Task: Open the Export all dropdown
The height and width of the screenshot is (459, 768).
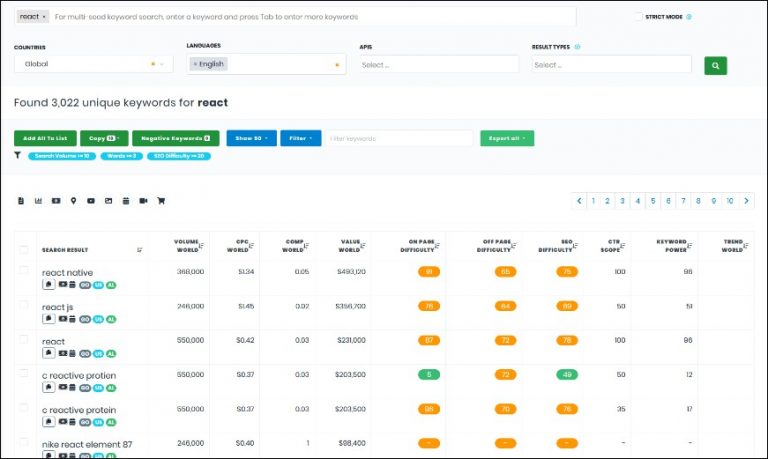Action: coord(507,138)
